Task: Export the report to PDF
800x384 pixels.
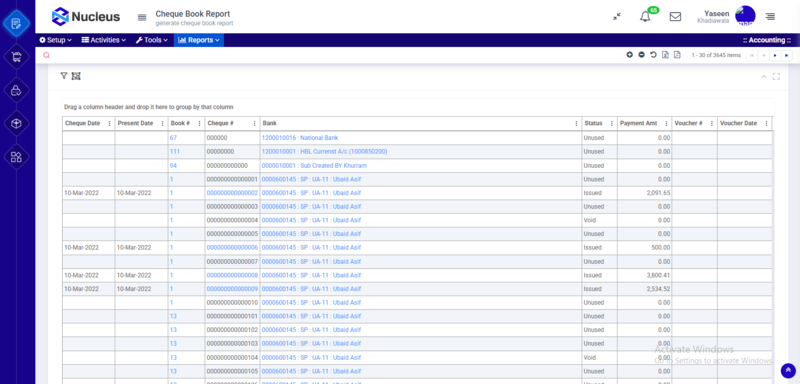Action: 677,55
